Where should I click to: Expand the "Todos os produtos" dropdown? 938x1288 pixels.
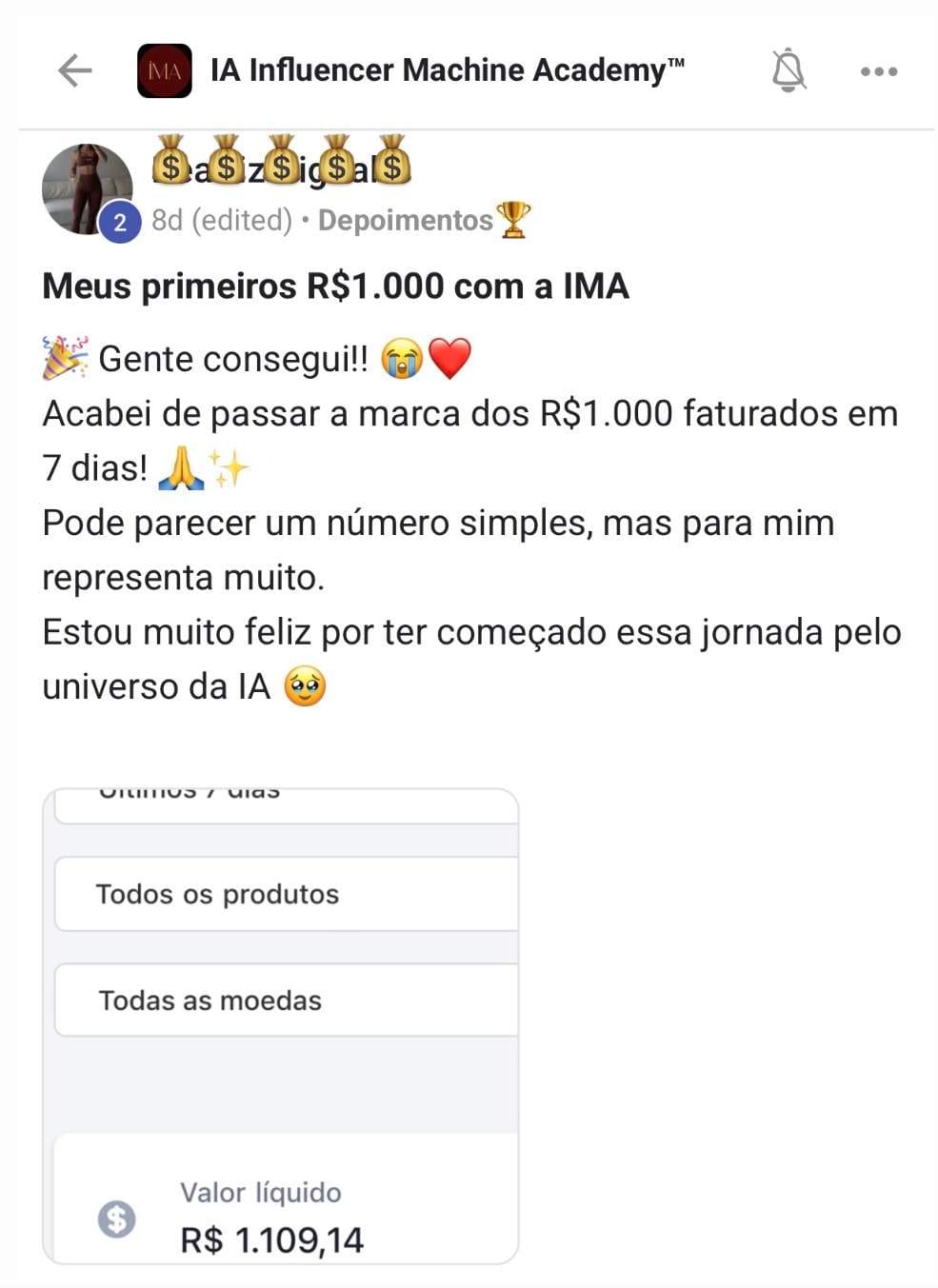coord(287,894)
